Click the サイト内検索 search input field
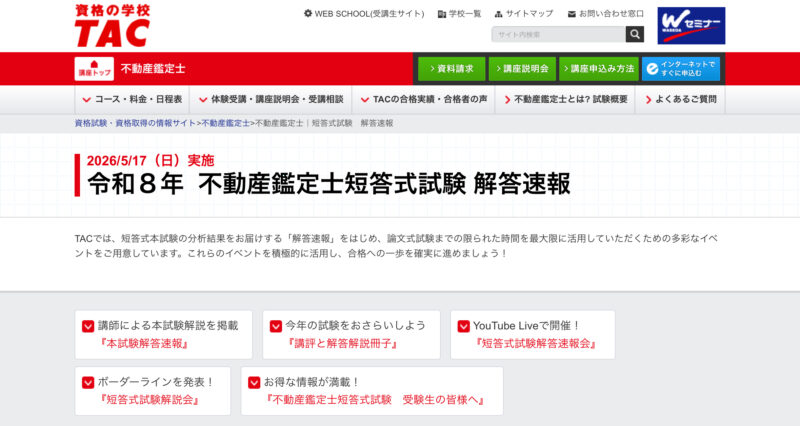The width and height of the screenshot is (800, 426). 557,34
